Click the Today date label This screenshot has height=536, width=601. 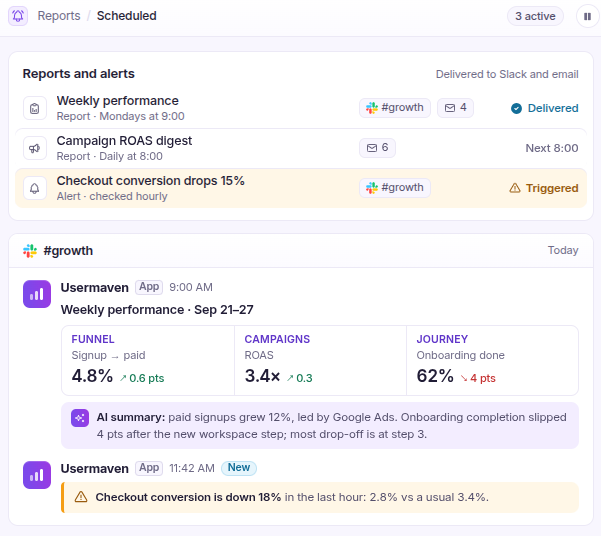coord(563,250)
